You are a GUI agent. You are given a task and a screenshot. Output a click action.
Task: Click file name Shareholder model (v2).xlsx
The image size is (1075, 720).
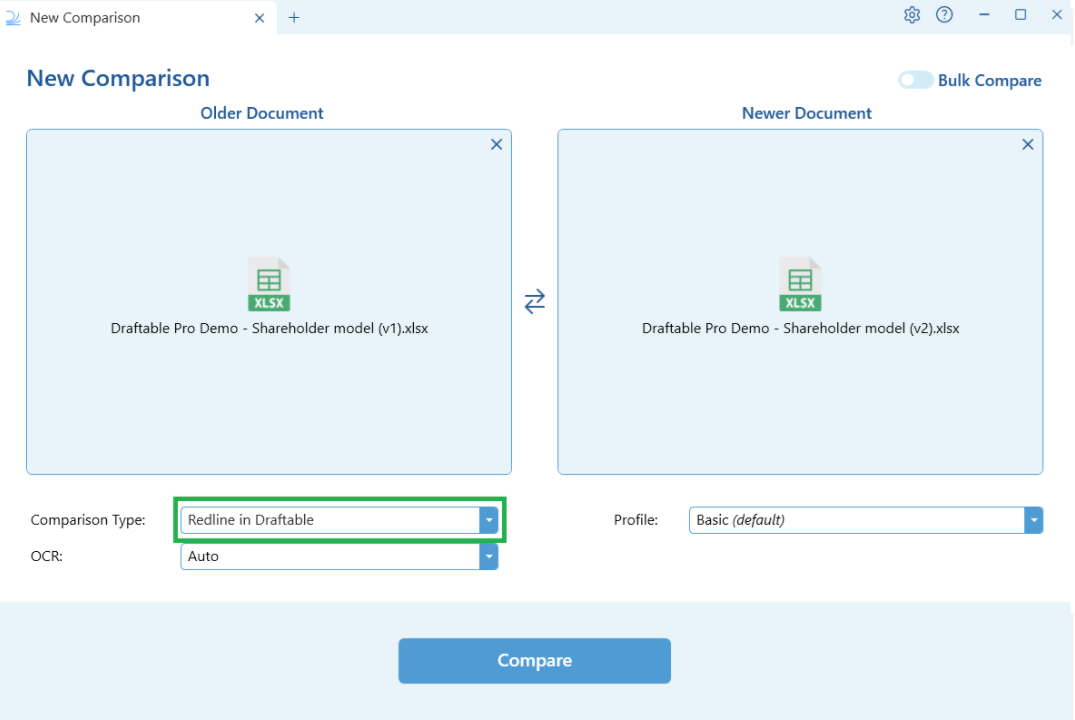click(x=801, y=328)
